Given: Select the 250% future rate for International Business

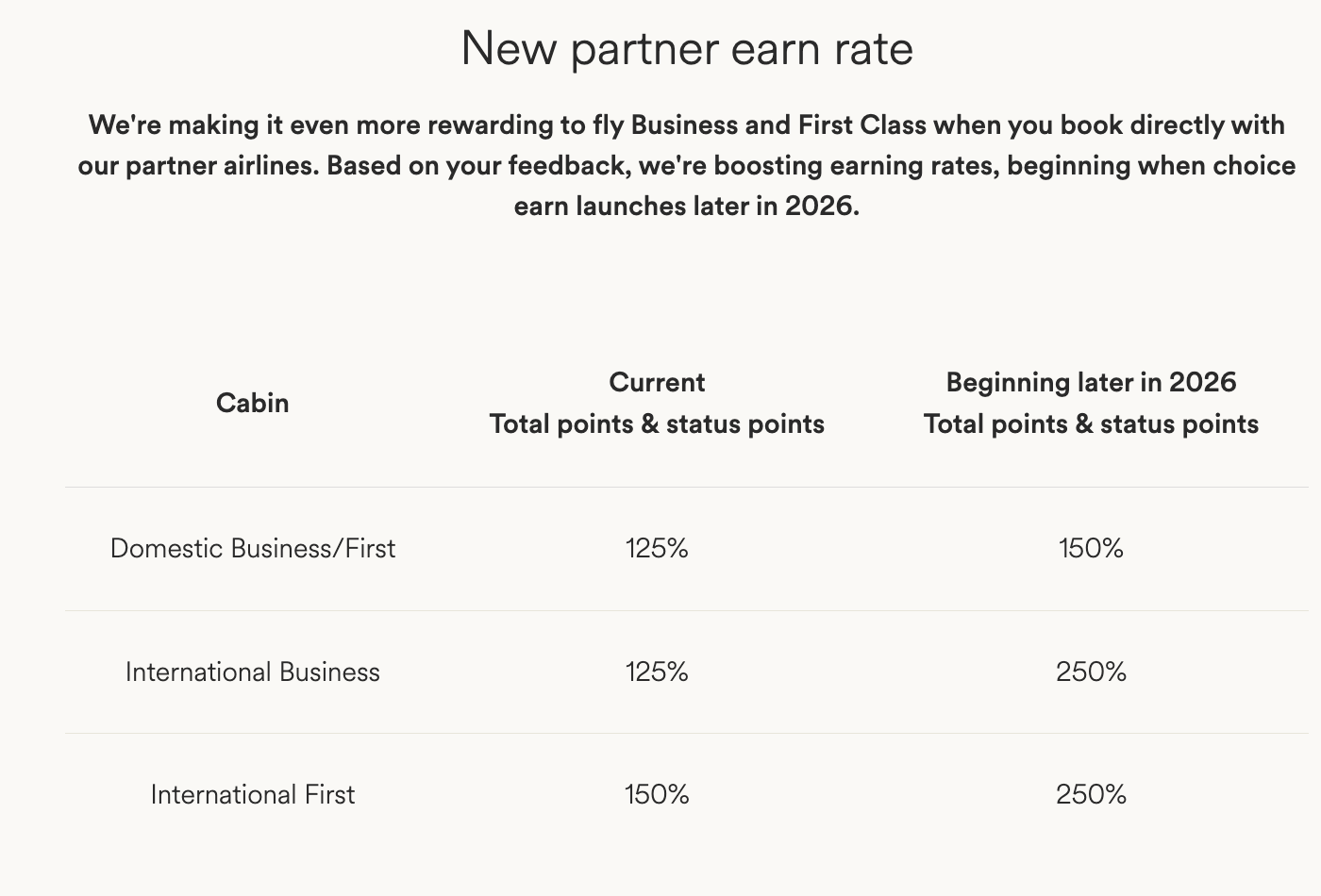Looking at the screenshot, I should (1091, 672).
